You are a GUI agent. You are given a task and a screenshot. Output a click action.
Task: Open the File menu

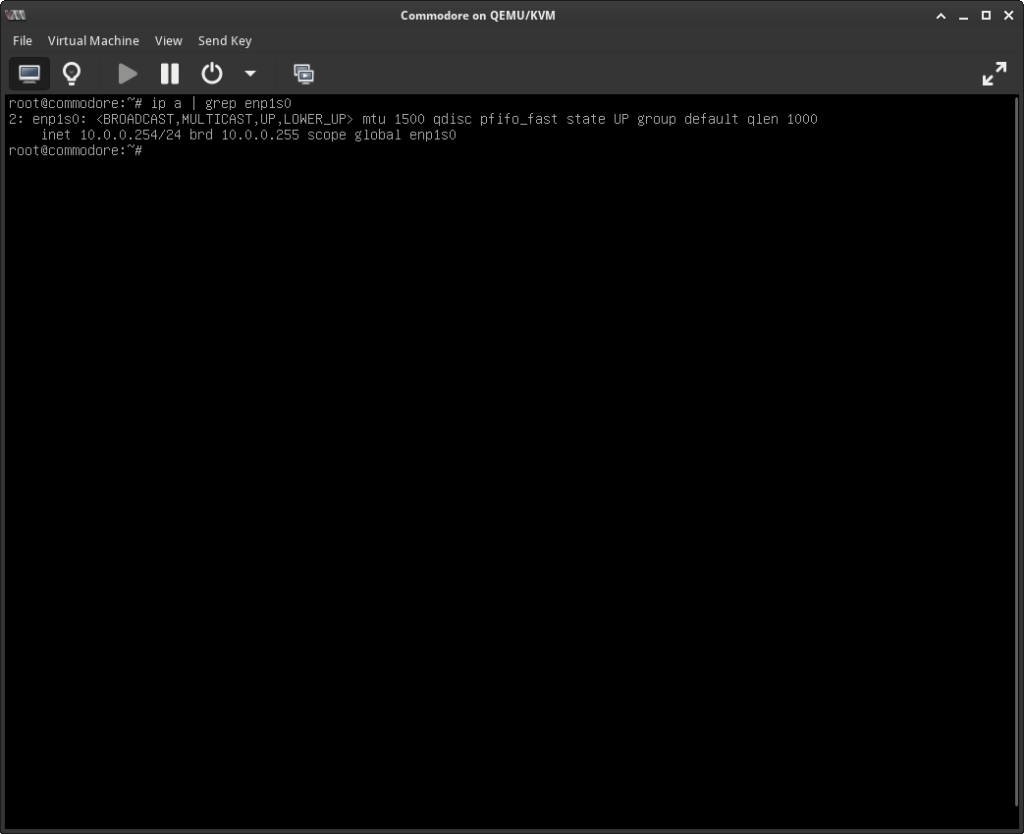pyautogui.click(x=22, y=41)
